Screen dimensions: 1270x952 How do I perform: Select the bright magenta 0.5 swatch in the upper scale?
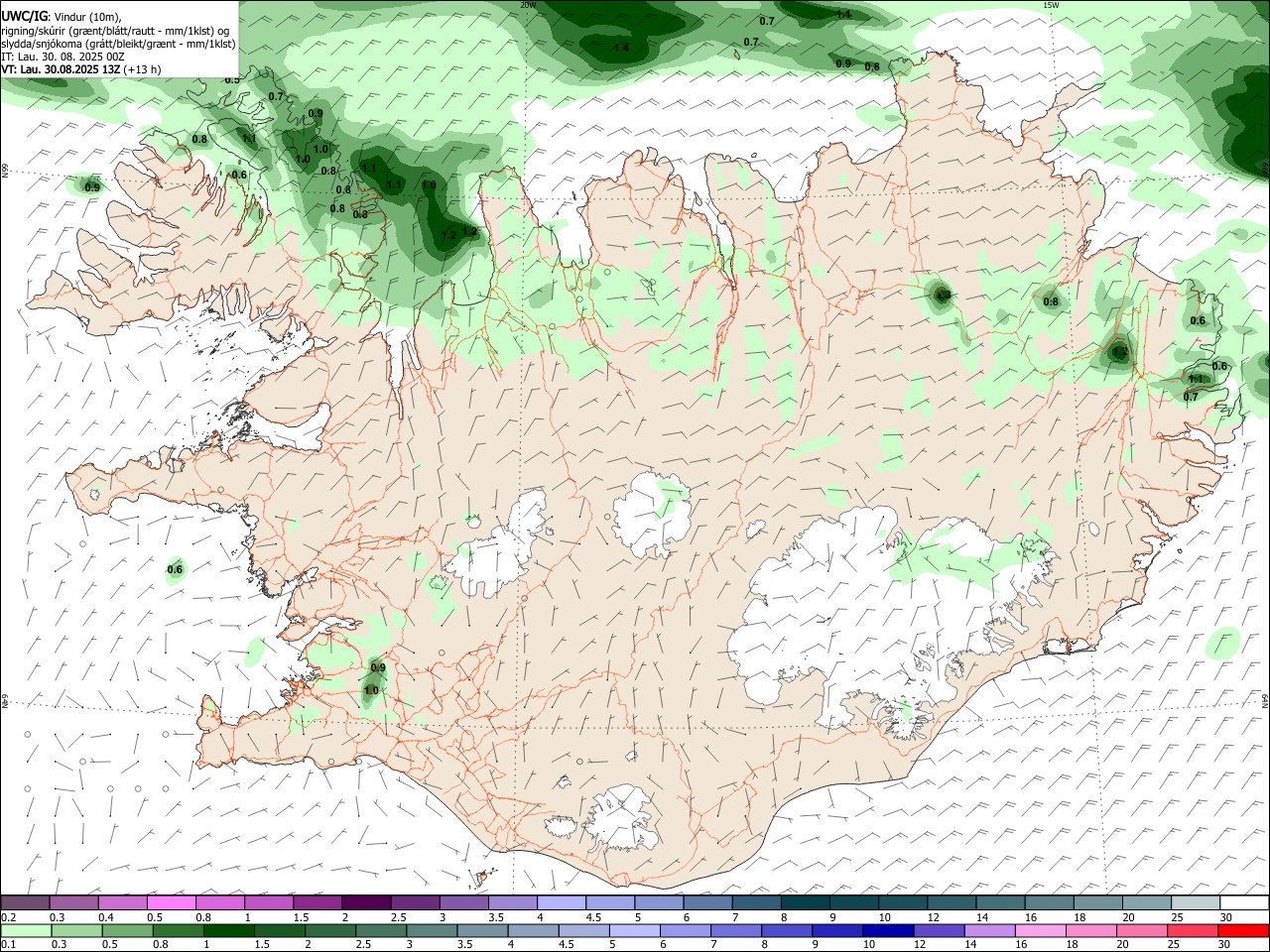(172, 903)
